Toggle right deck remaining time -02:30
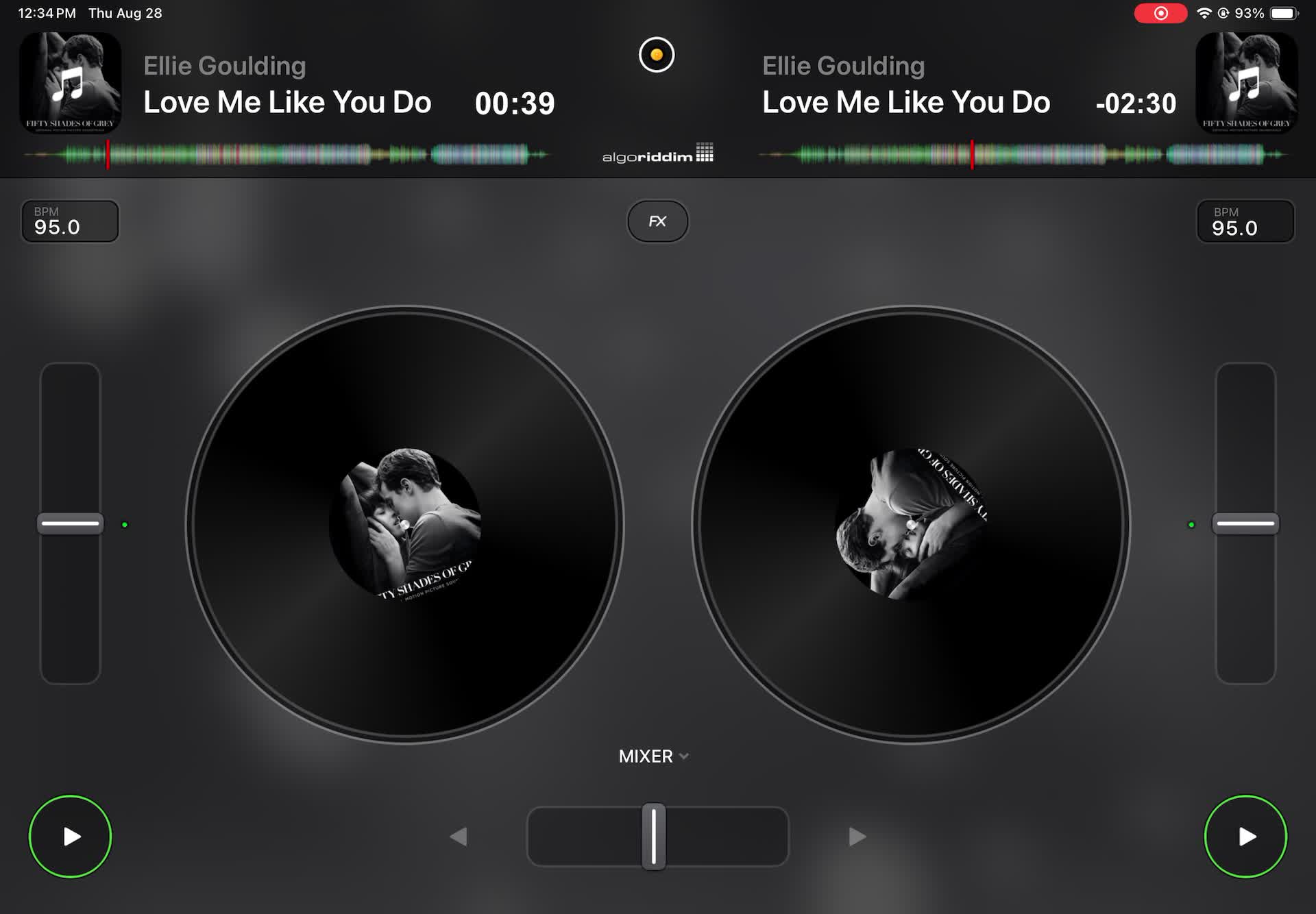 coord(1136,103)
